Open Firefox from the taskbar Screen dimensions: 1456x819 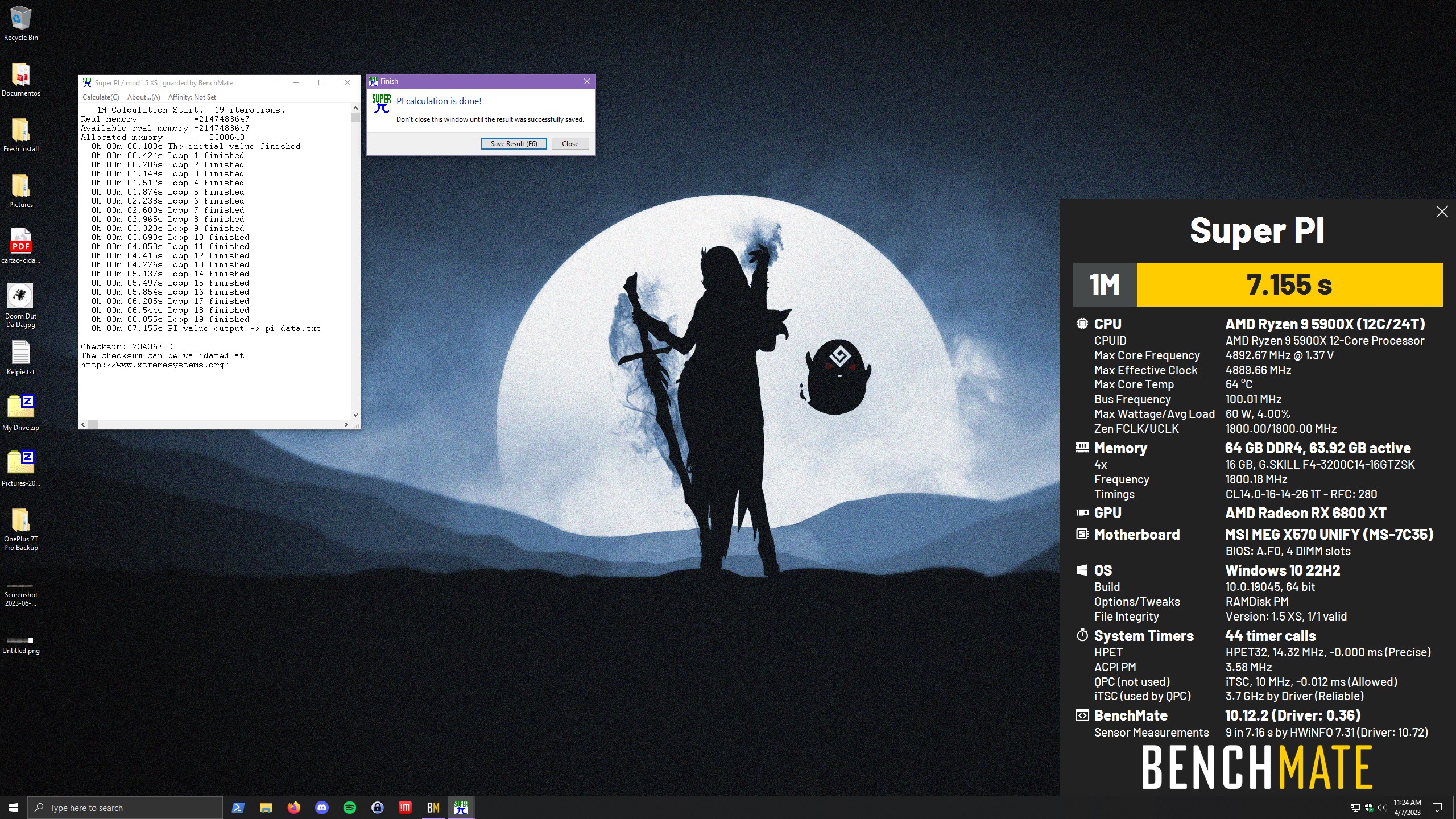tap(293, 808)
